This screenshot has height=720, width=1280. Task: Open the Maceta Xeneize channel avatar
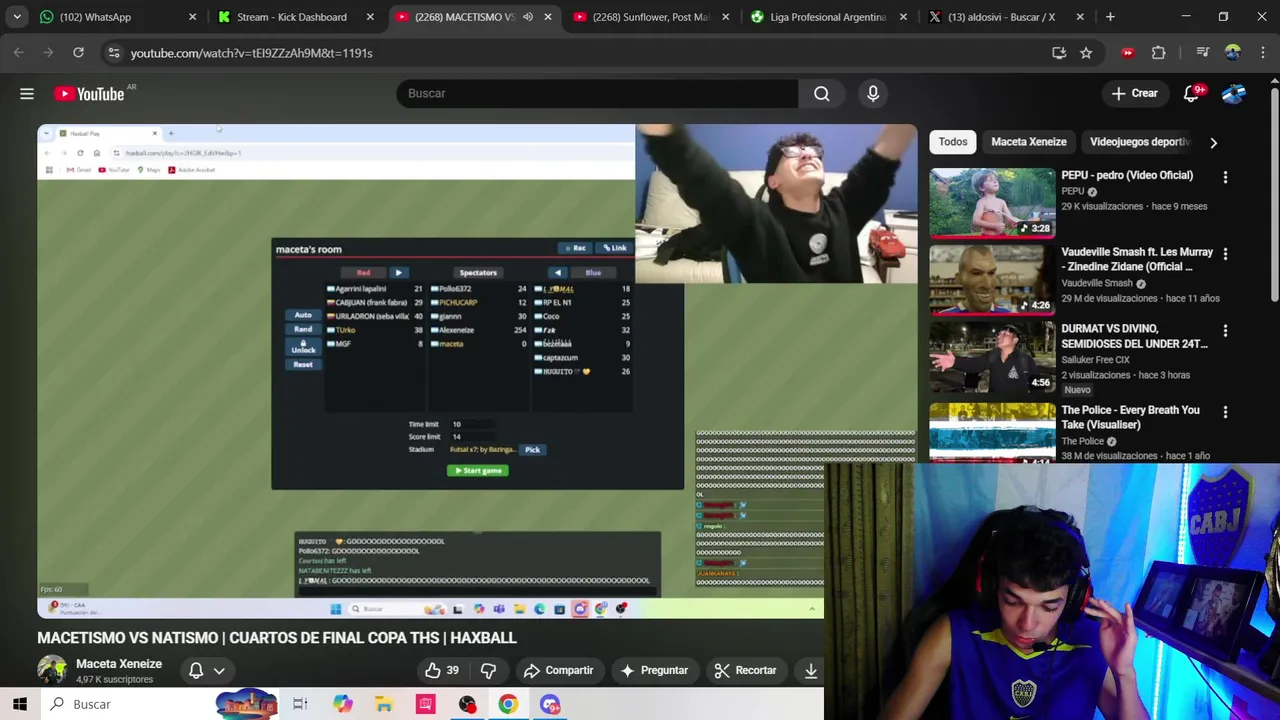click(52, 670)
